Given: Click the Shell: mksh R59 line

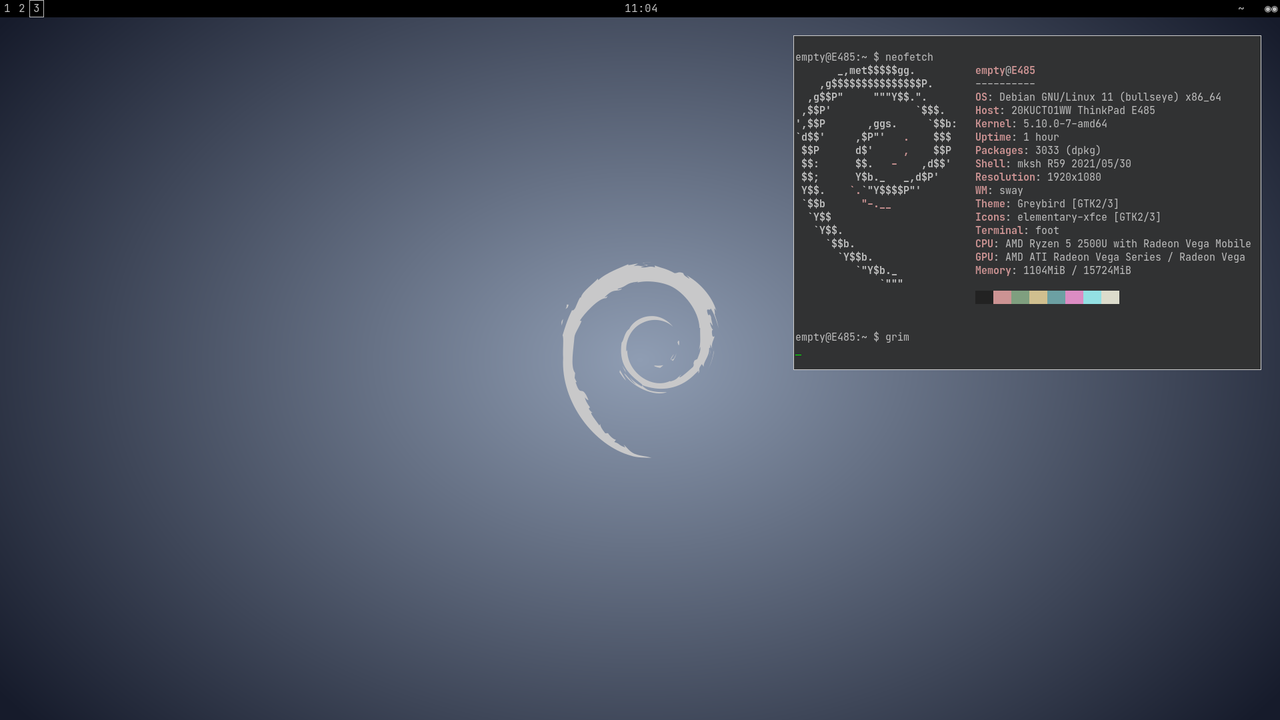Looking at the screenshot, I should (x=1053, y=164).
